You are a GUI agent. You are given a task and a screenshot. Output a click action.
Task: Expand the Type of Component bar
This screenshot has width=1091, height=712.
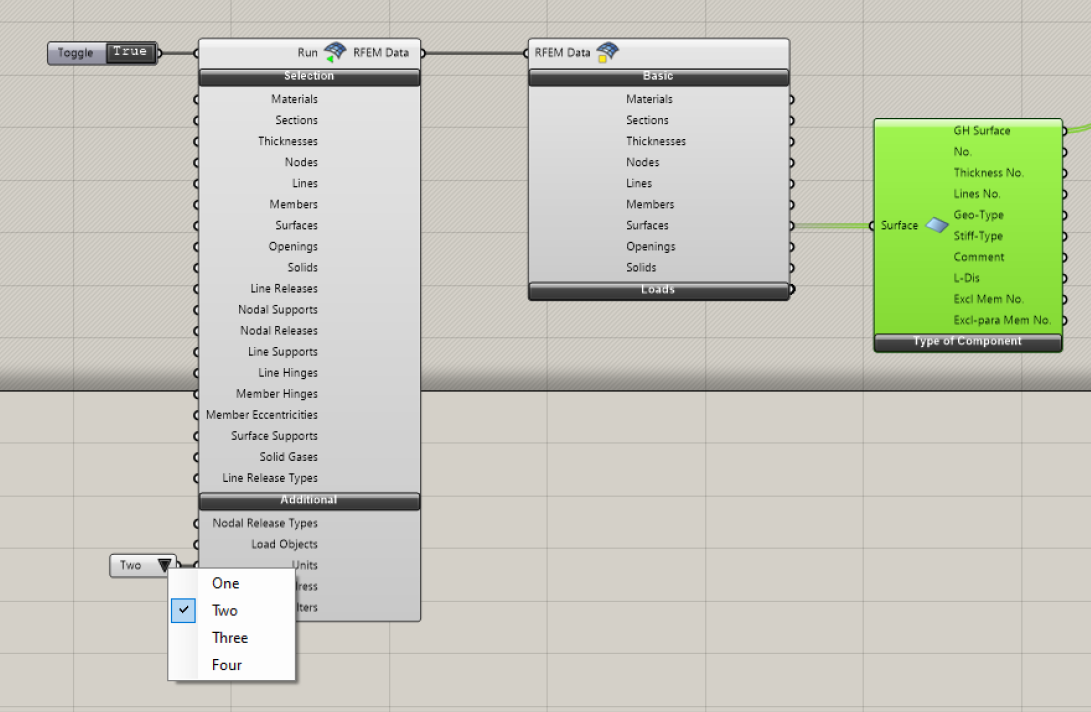(x=968, y=342)
